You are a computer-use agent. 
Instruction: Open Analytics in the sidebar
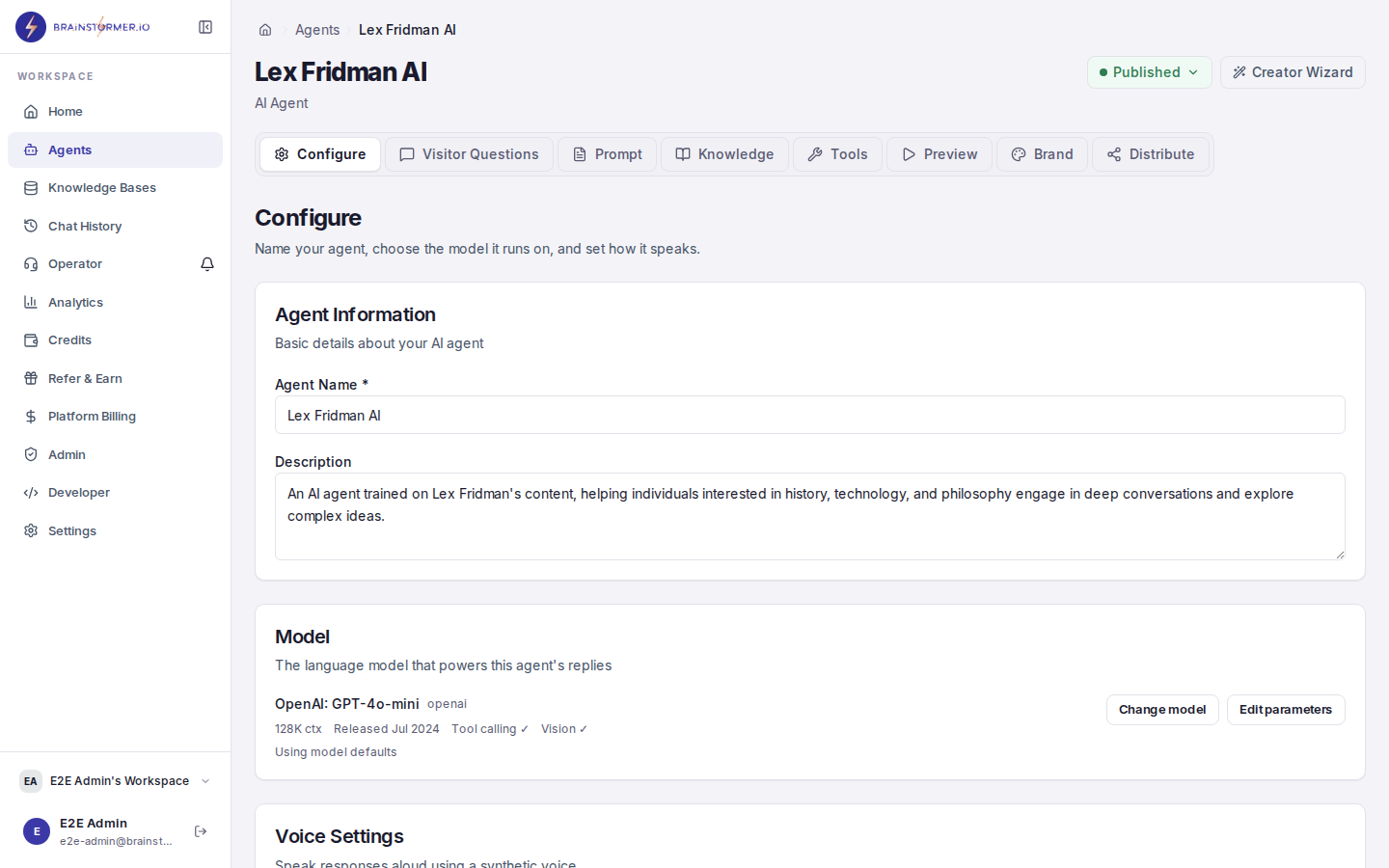pyautogui.click(x=115, y=302)
